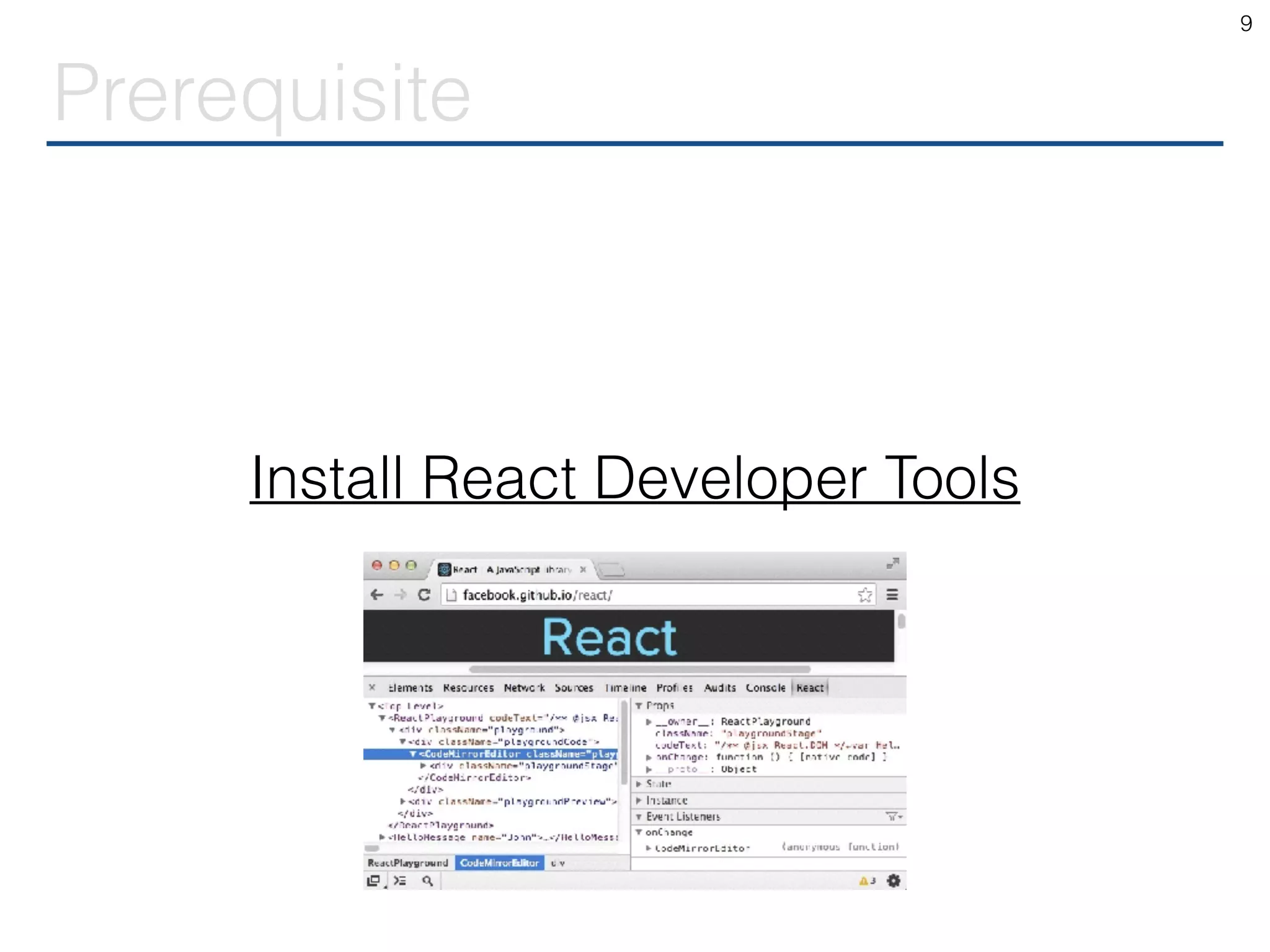Click the page's horizontal scrollbar
The height and width of the screenshot is (952, 1270).
click(x=639, y=669)
